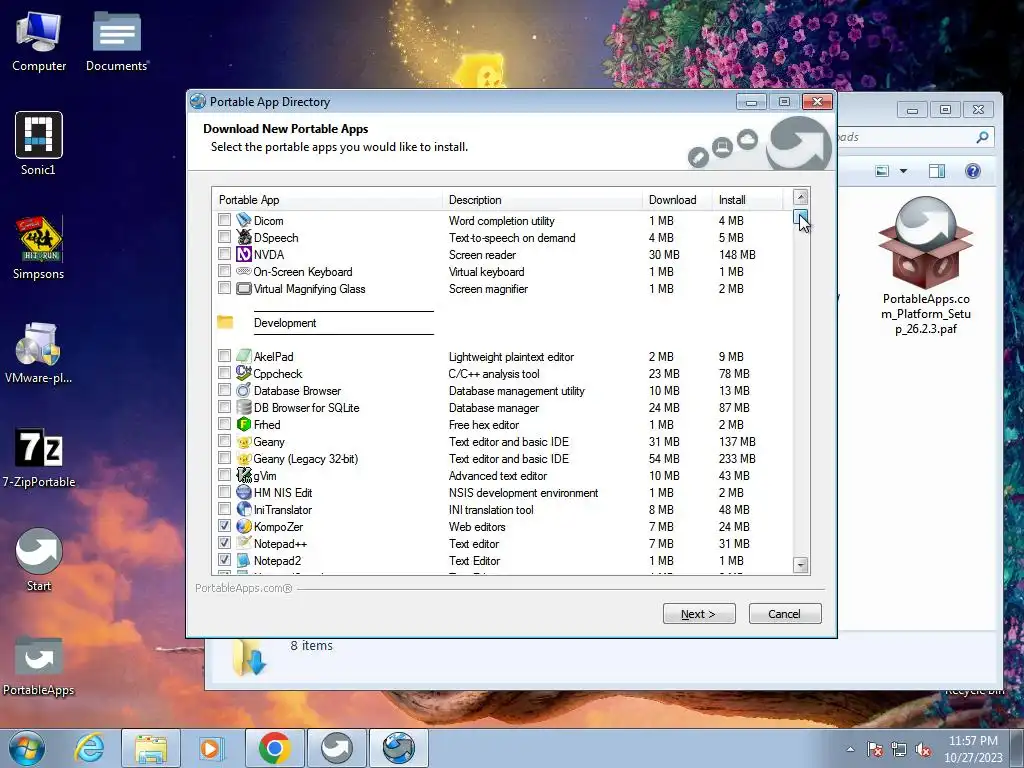Check the AkelPad checkbox
The width and height of the screenshot is (1024, 768).
pos(224,355)
